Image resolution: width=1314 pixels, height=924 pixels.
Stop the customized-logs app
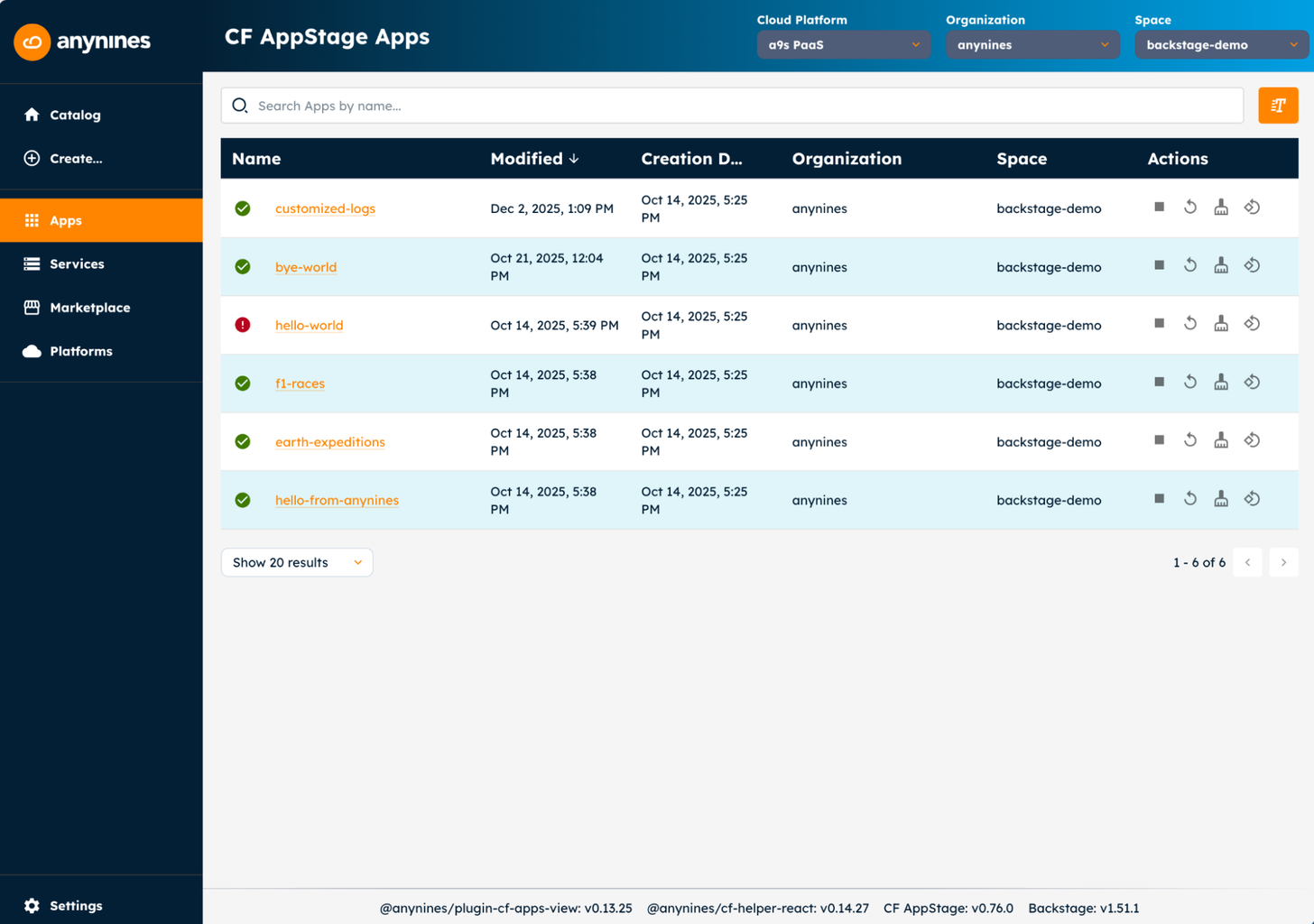pyautogui.click(x=1160, y=208)
